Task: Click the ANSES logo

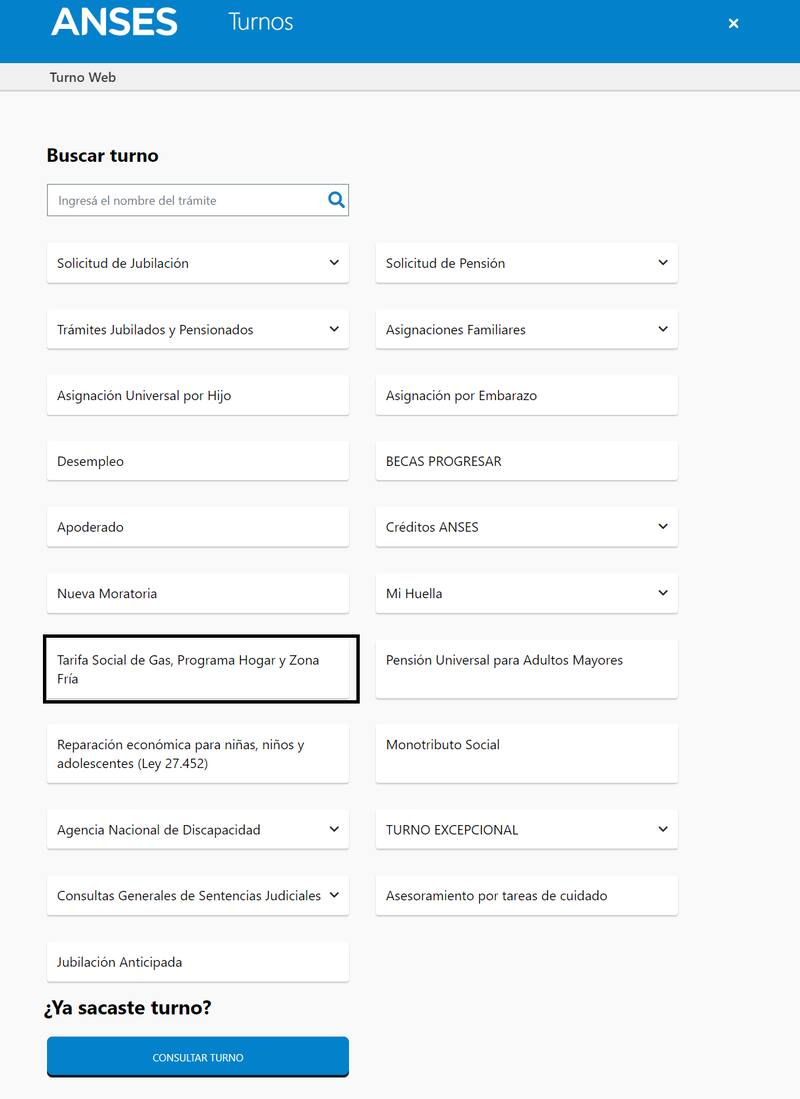Action: (x=114, y=22)
